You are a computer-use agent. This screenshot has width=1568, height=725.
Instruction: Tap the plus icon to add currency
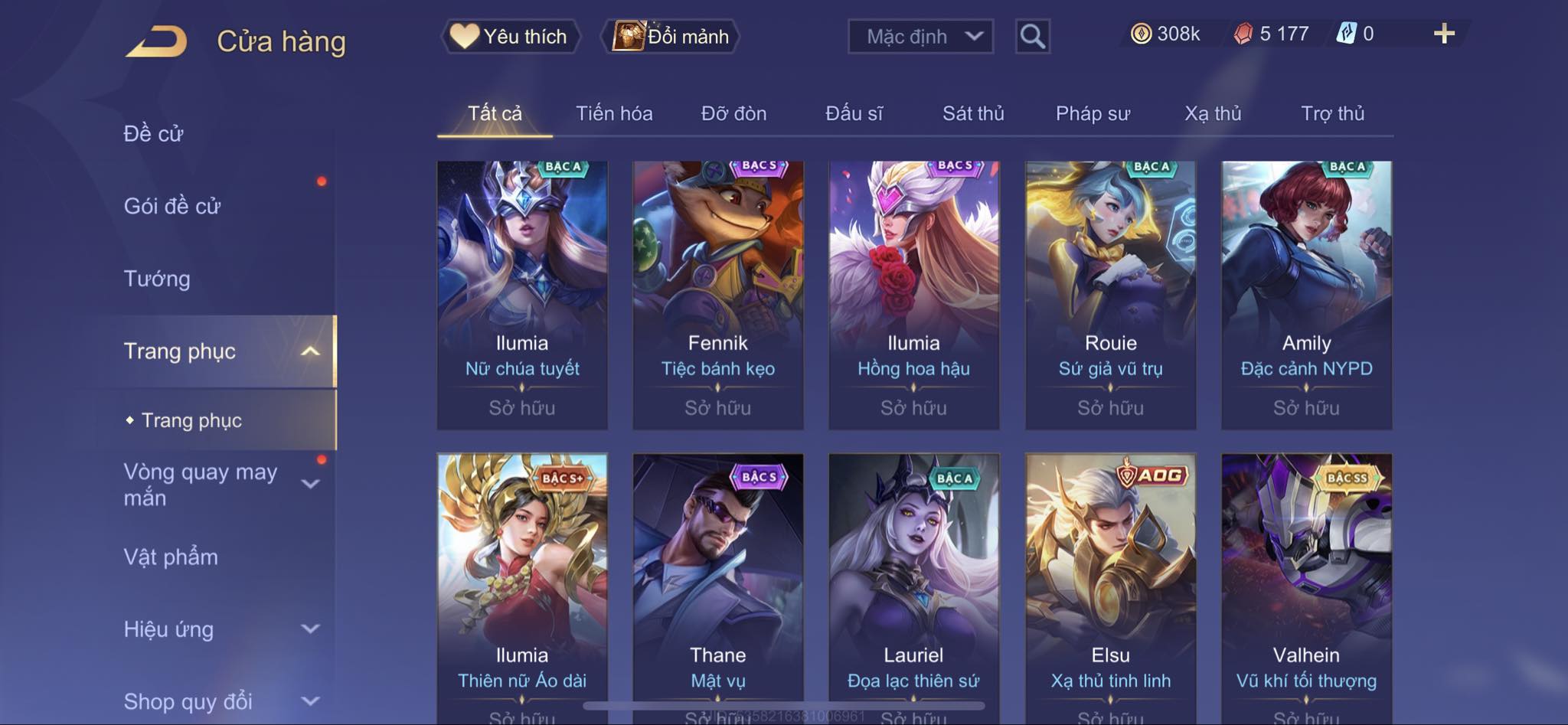tap(1444, 34)
